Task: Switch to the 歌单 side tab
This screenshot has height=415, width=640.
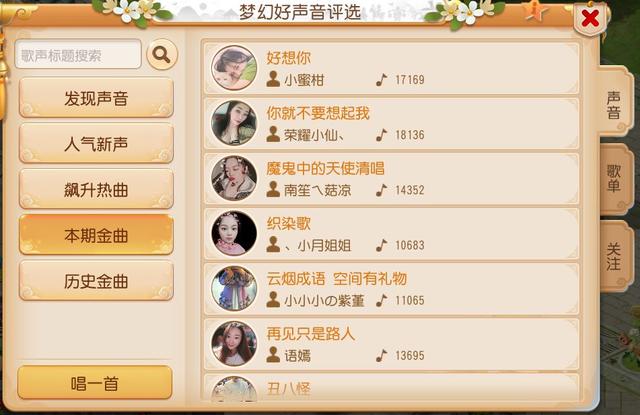Action: [x=615, y=178]
